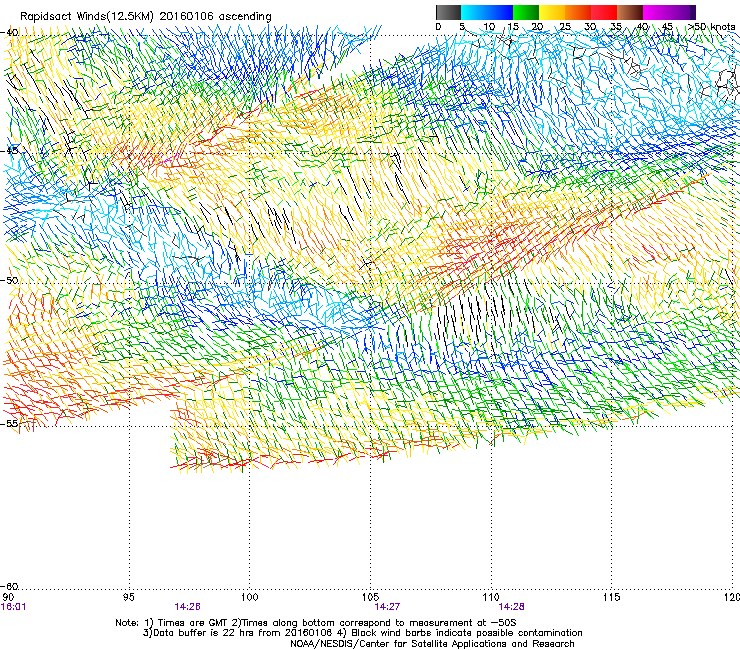Click the Rapidscat Winds title text
Image resolution: width=740 pixels, height=650 pixels.
(x=145, y=17)
